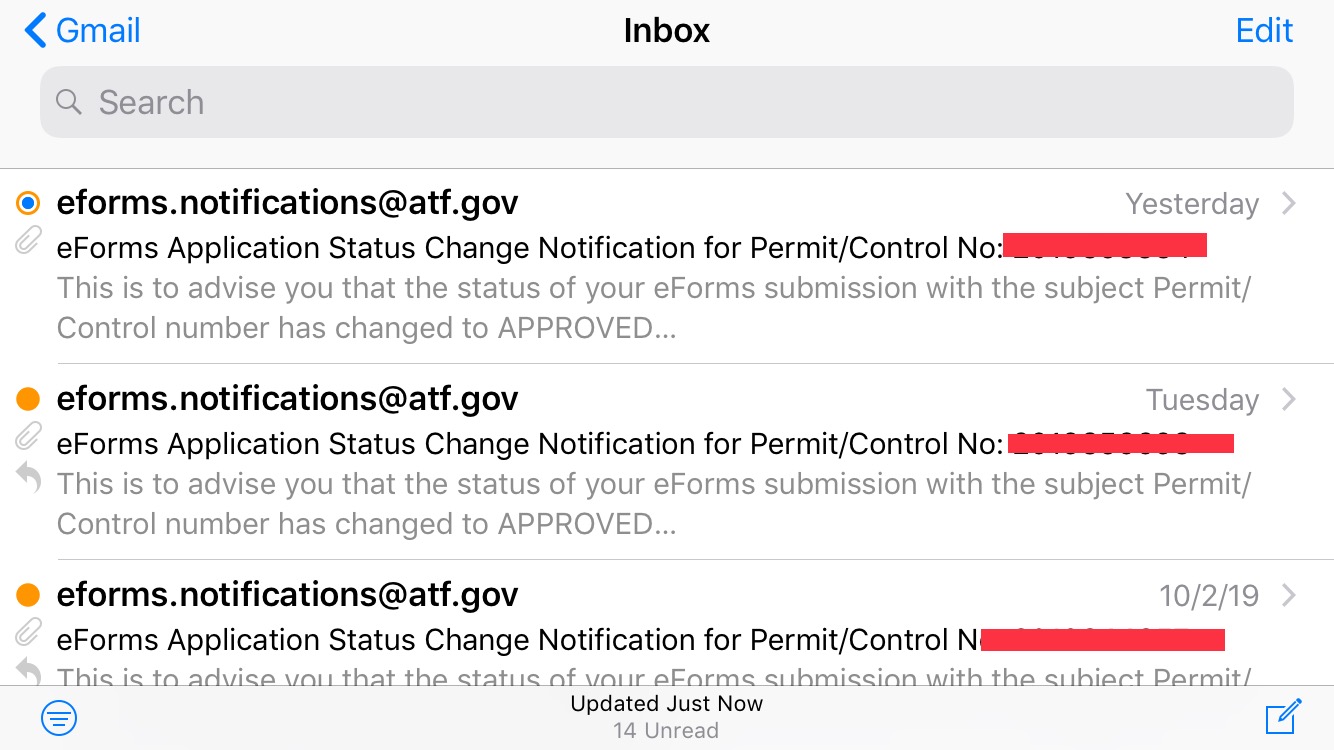Tap the back chevron beside Gmail

click(35, 30)
